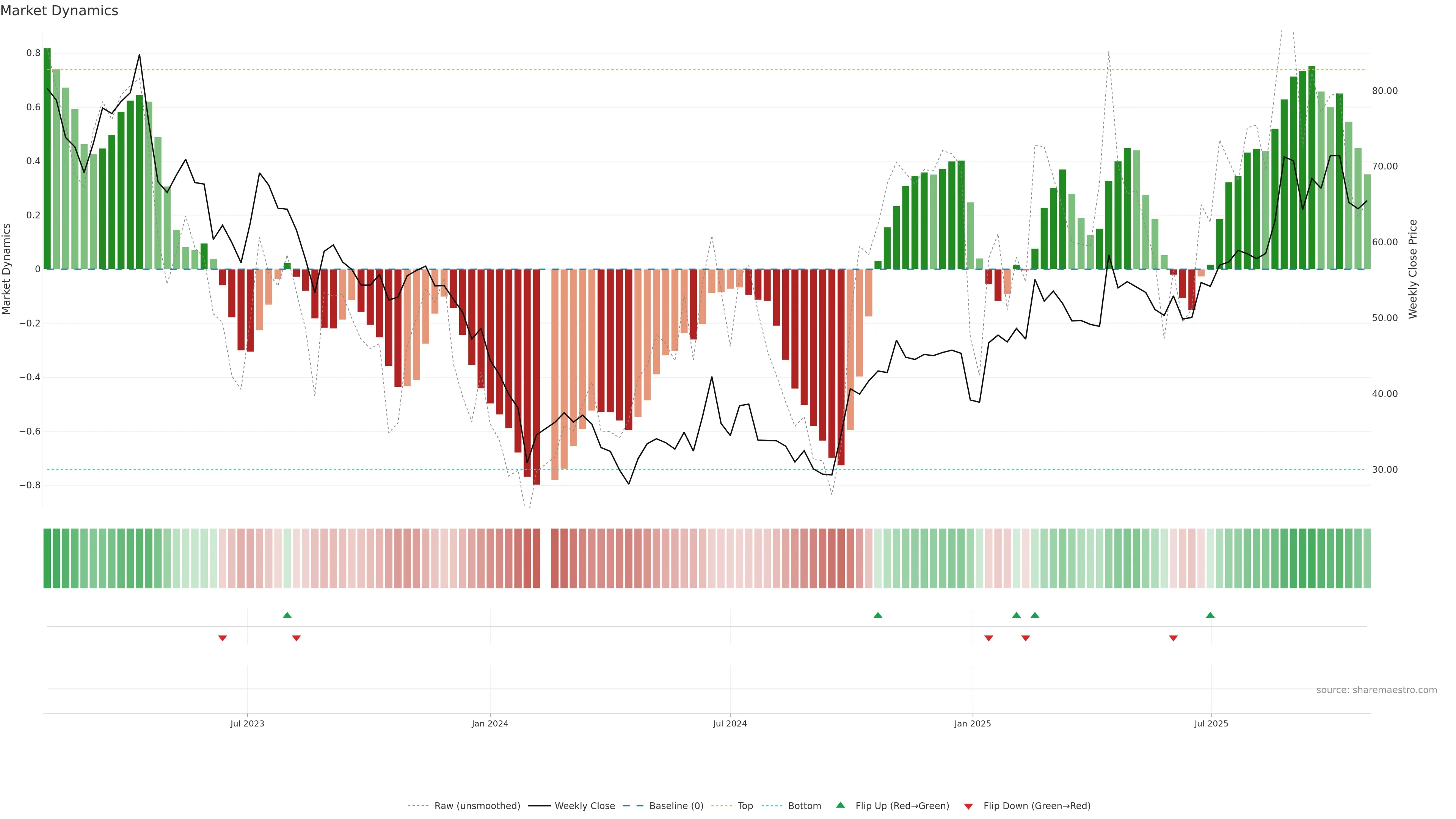Click the Jul 2024 x-axis label

pyautogui.click(x=730, y=723)
